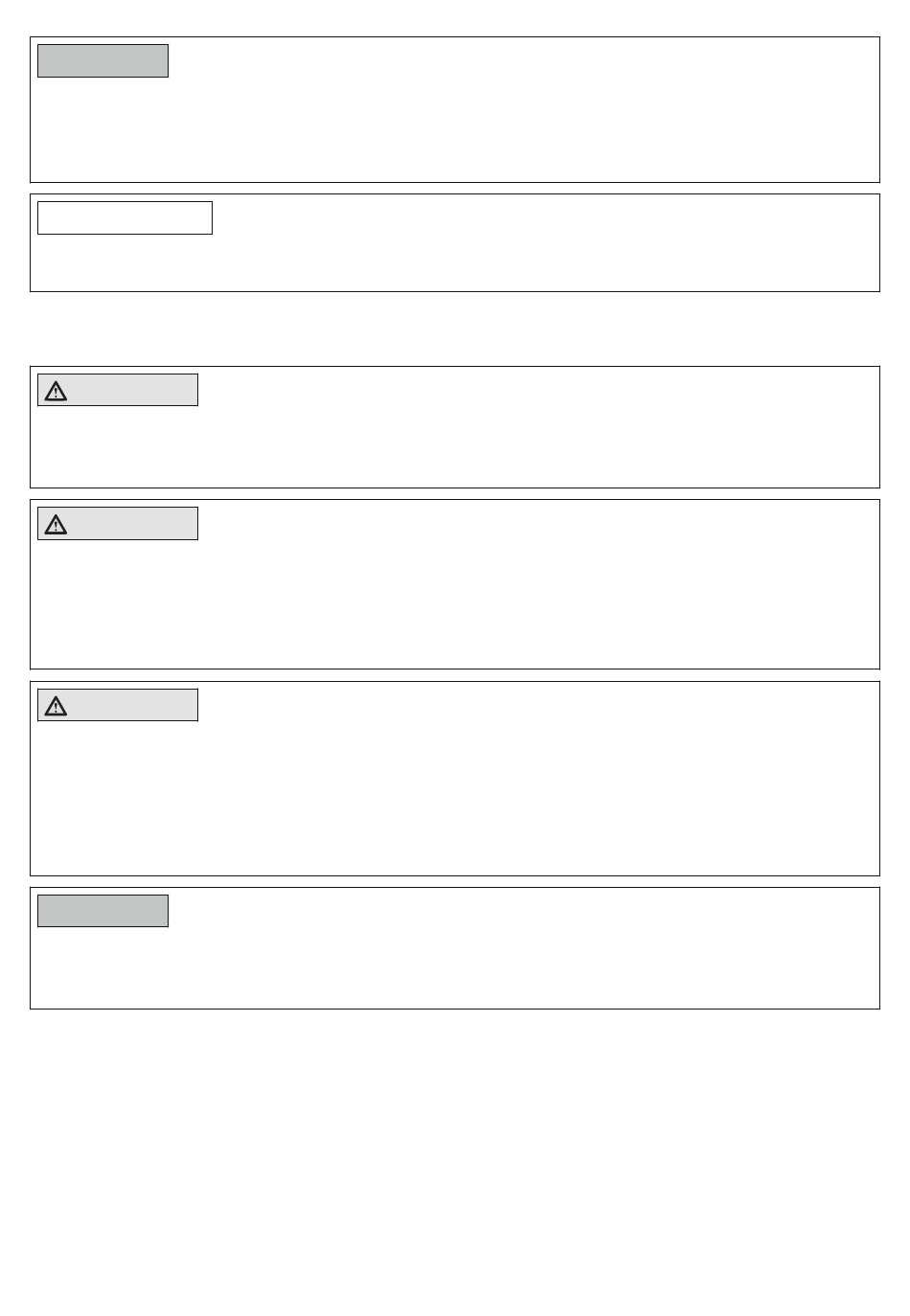Click the exclamation mark inside the first warning triangle
Viewport: 910px width, 1316px height.
[x=56, y=393]
